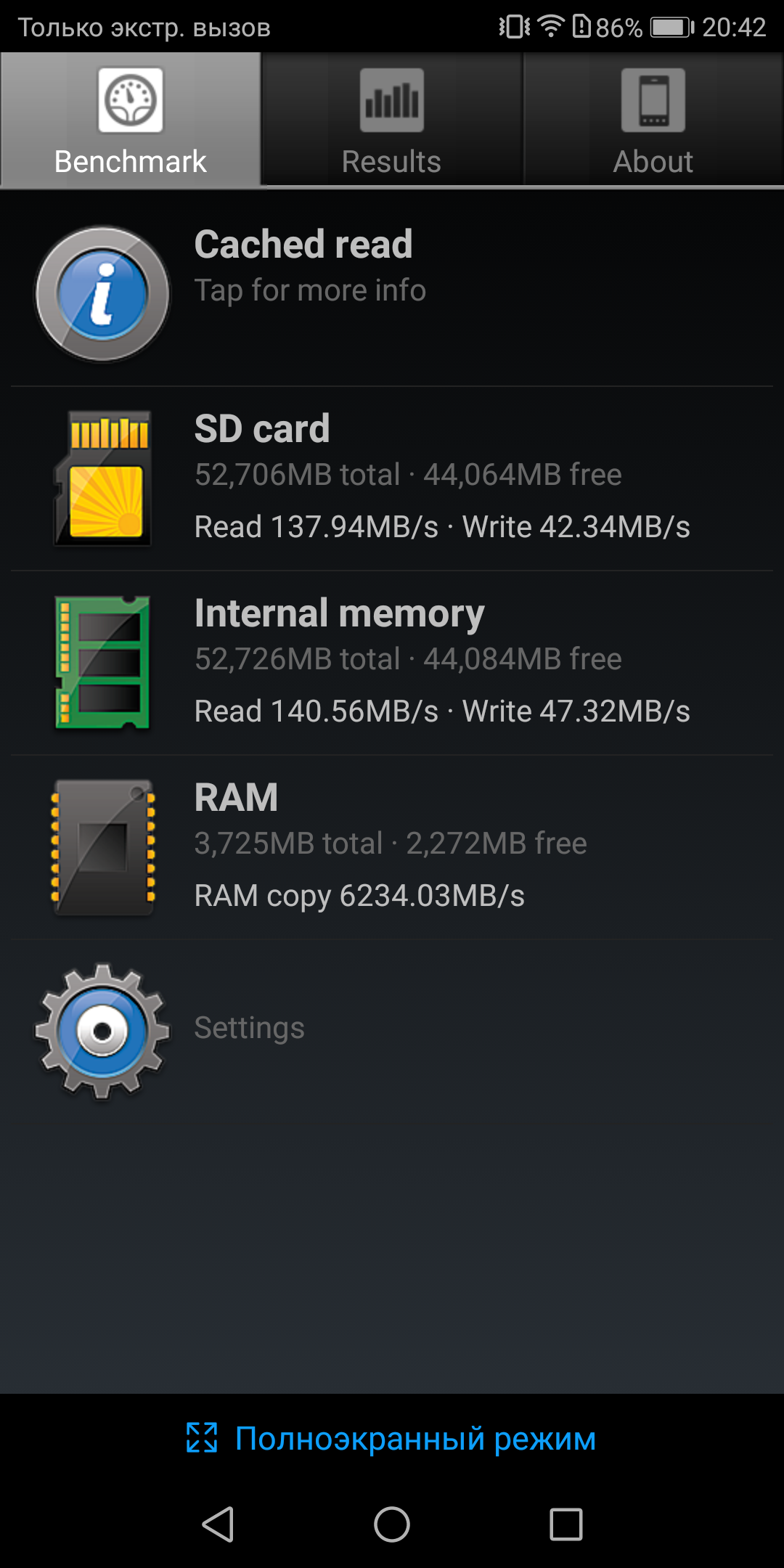Image resolution: width=784 pixels, height=1568 pixels.
Task: Tap the recent apps square button
Action: pos(566,1524)
